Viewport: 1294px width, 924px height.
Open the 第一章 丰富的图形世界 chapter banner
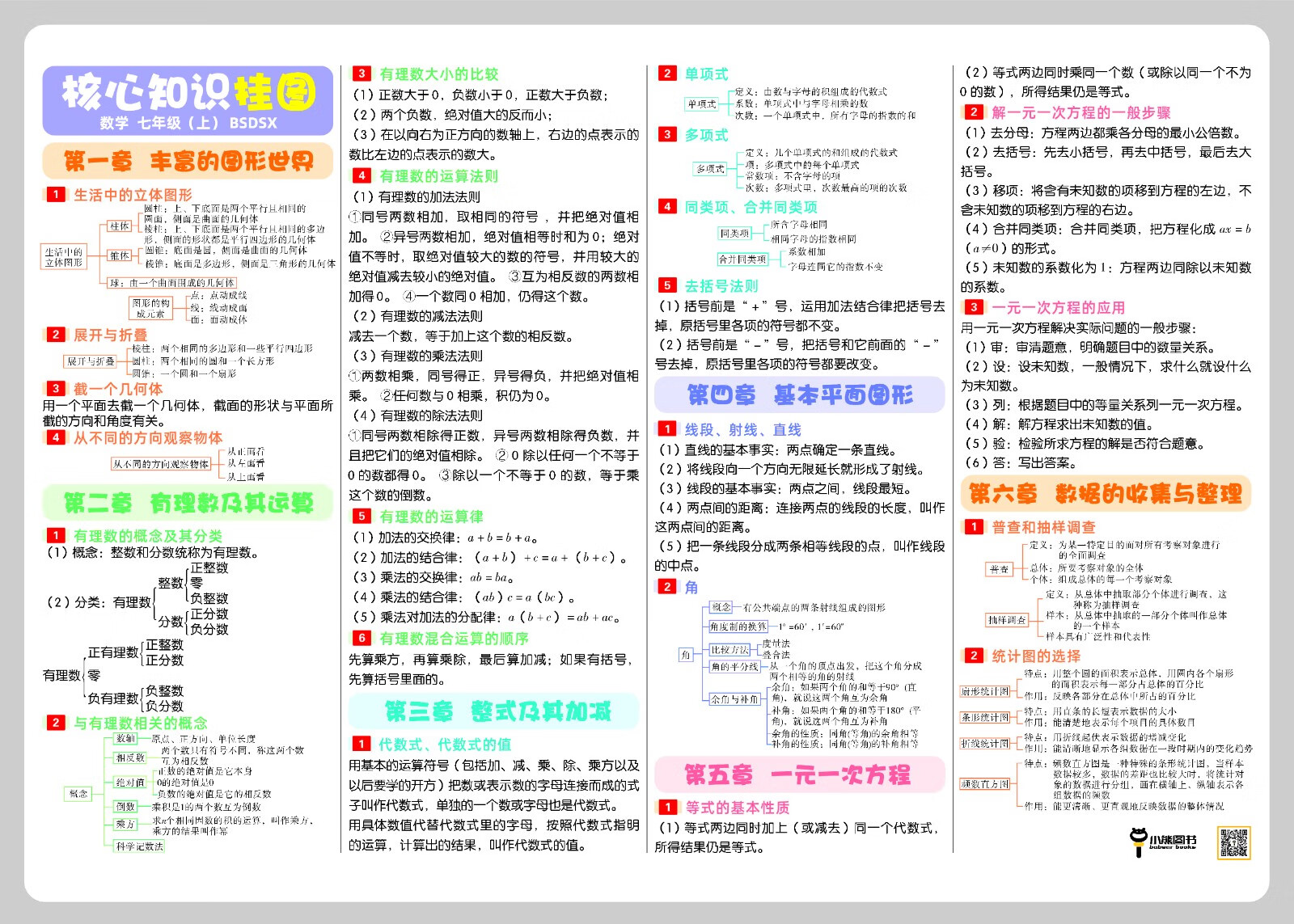188,162
